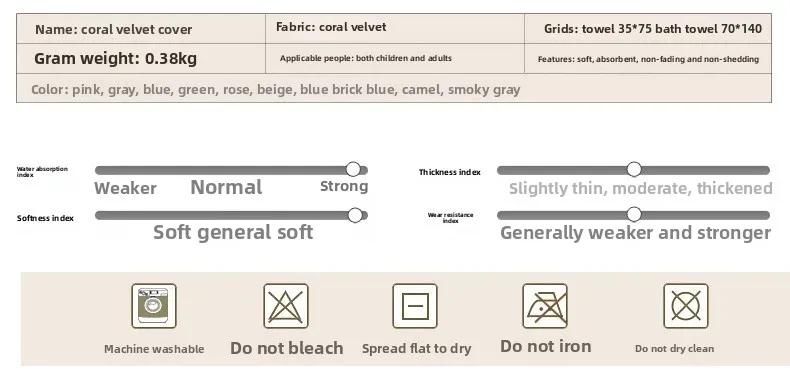Click the "Spread flat to dry" text
Image resolution: width=790 pixels, height=385 pixels.
click(417, 349)
